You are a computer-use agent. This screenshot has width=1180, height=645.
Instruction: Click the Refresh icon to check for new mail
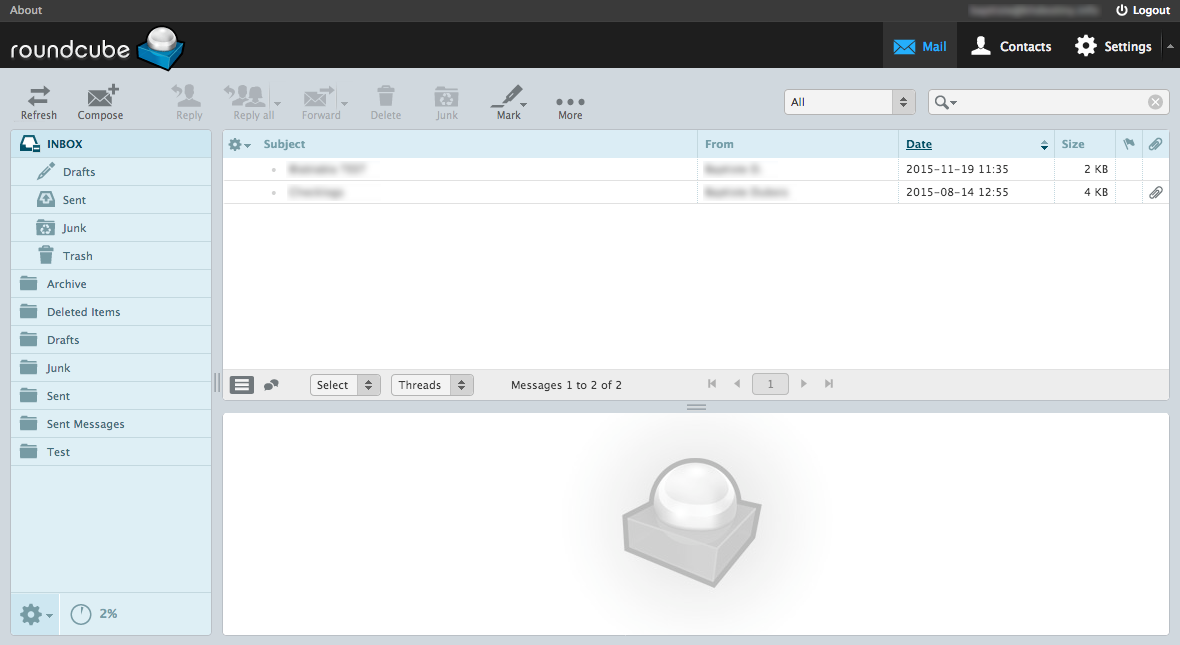[38, 100]
